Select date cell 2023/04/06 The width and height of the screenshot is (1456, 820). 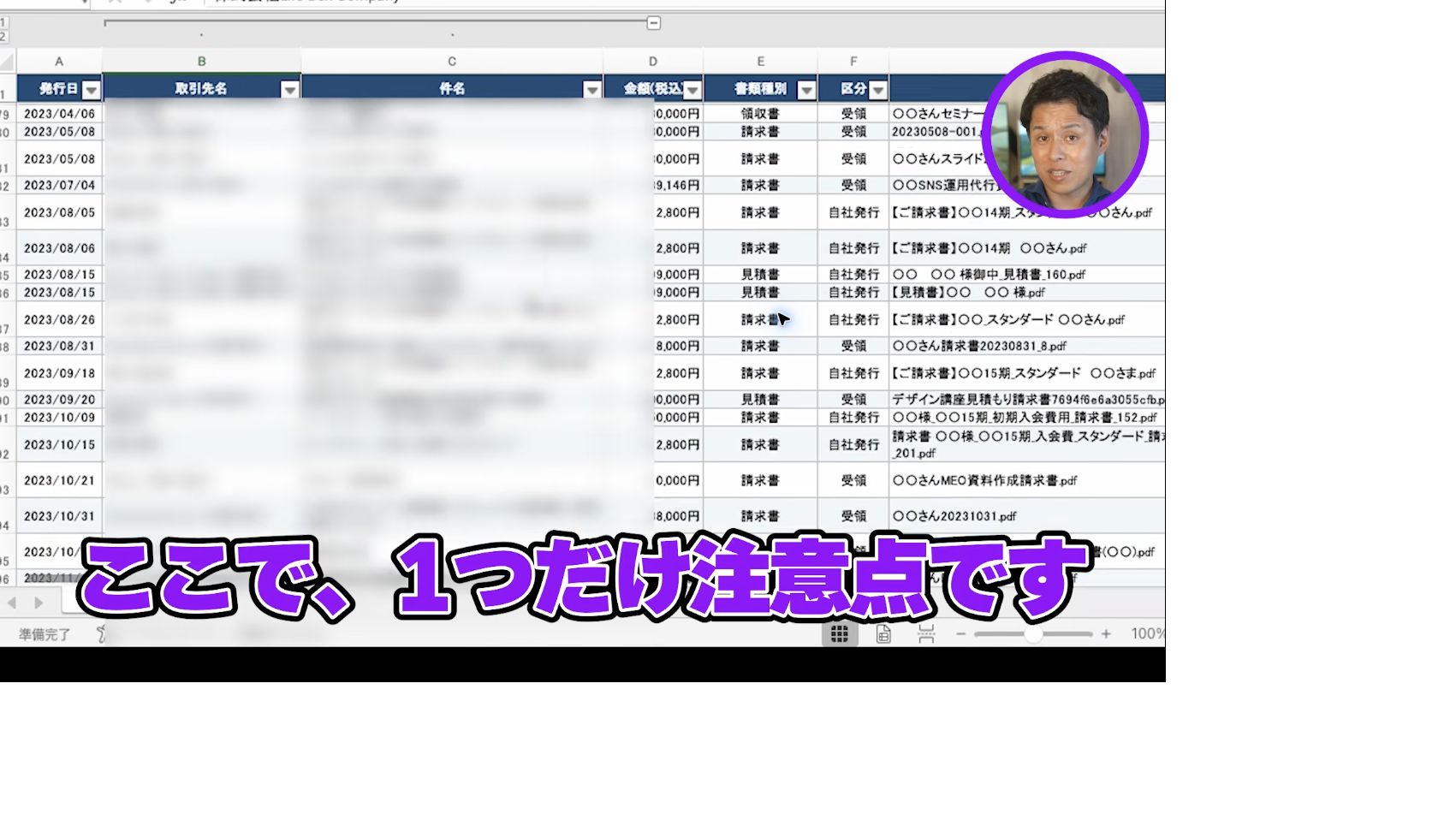click(x=59, y=113)
